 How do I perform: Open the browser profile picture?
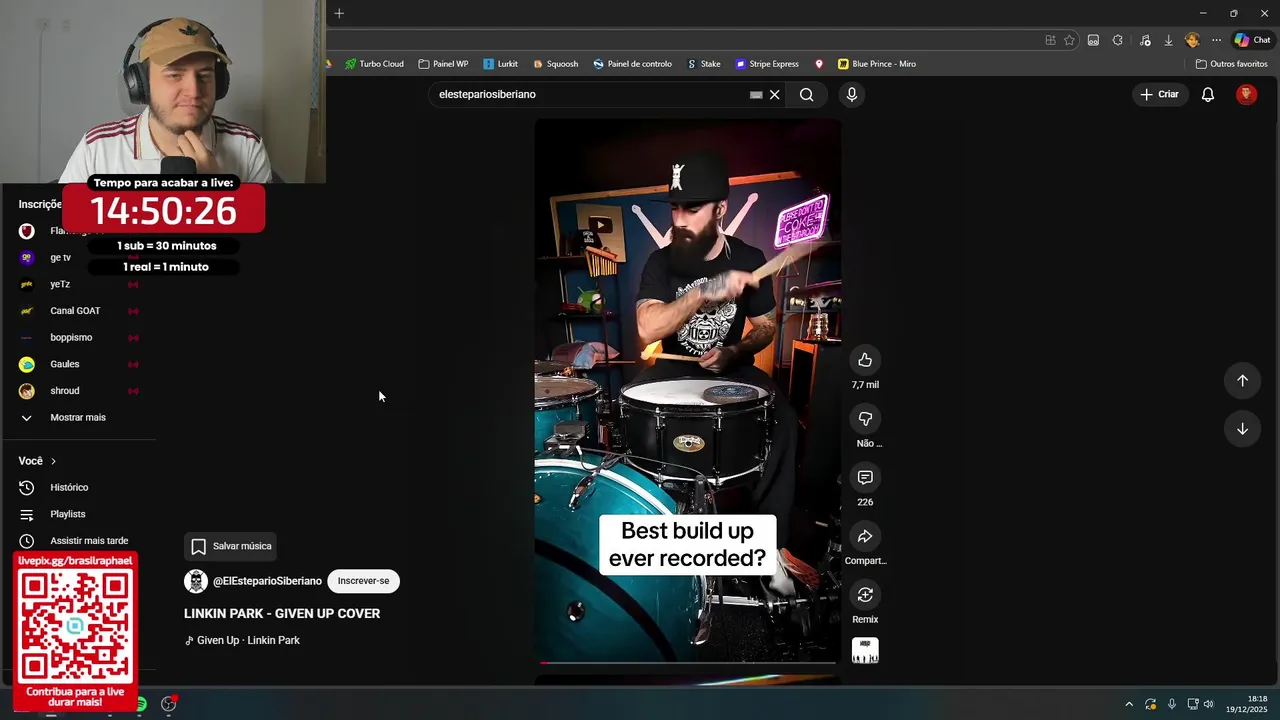(1191, 40)
